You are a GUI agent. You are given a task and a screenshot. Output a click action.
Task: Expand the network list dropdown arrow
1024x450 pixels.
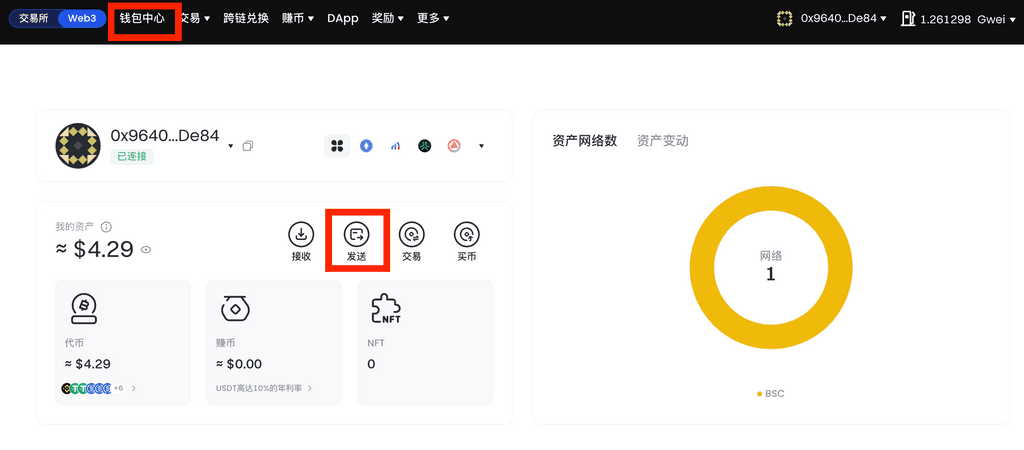click(x=481, y=146)
